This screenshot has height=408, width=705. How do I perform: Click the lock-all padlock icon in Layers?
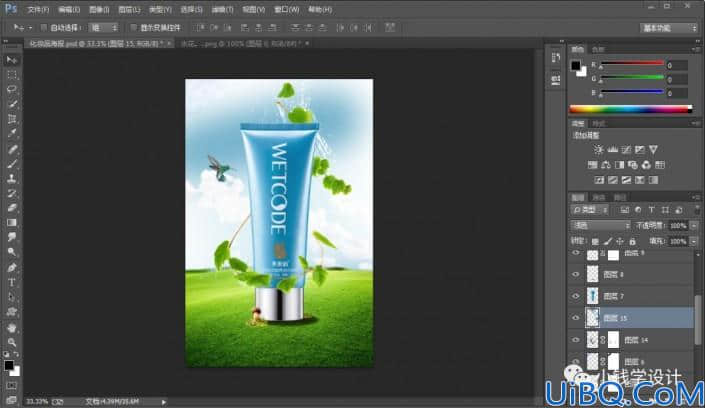[x=633, y=242]
